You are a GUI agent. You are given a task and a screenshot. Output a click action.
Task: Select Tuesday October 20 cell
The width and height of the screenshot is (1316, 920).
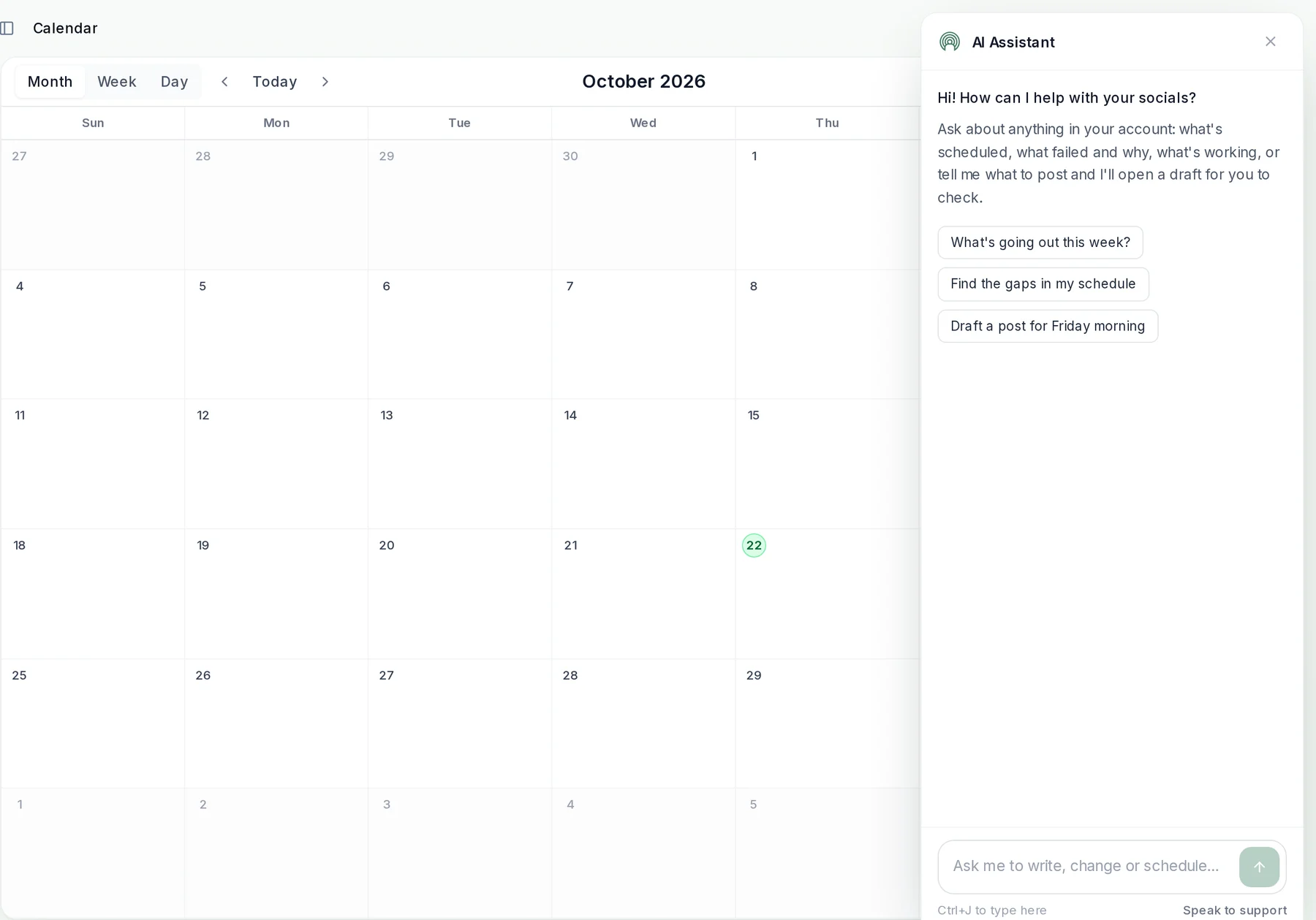point(460,594)
